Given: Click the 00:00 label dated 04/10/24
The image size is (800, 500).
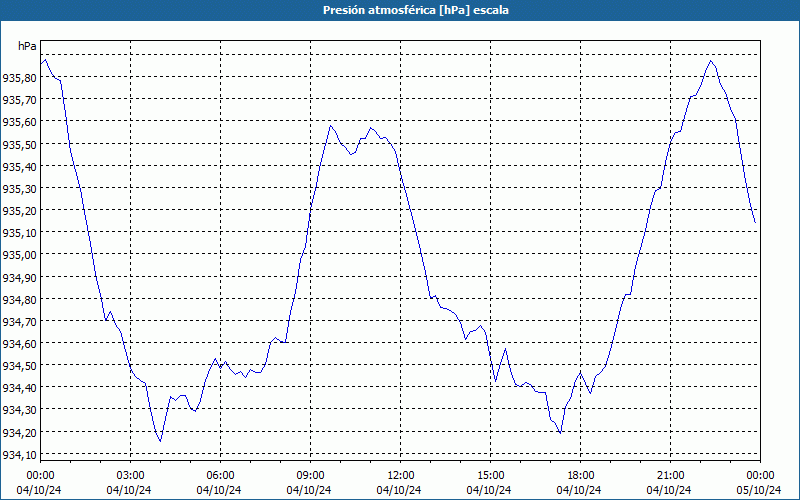Looking at the screenshot, I should [x=40, y=475].
